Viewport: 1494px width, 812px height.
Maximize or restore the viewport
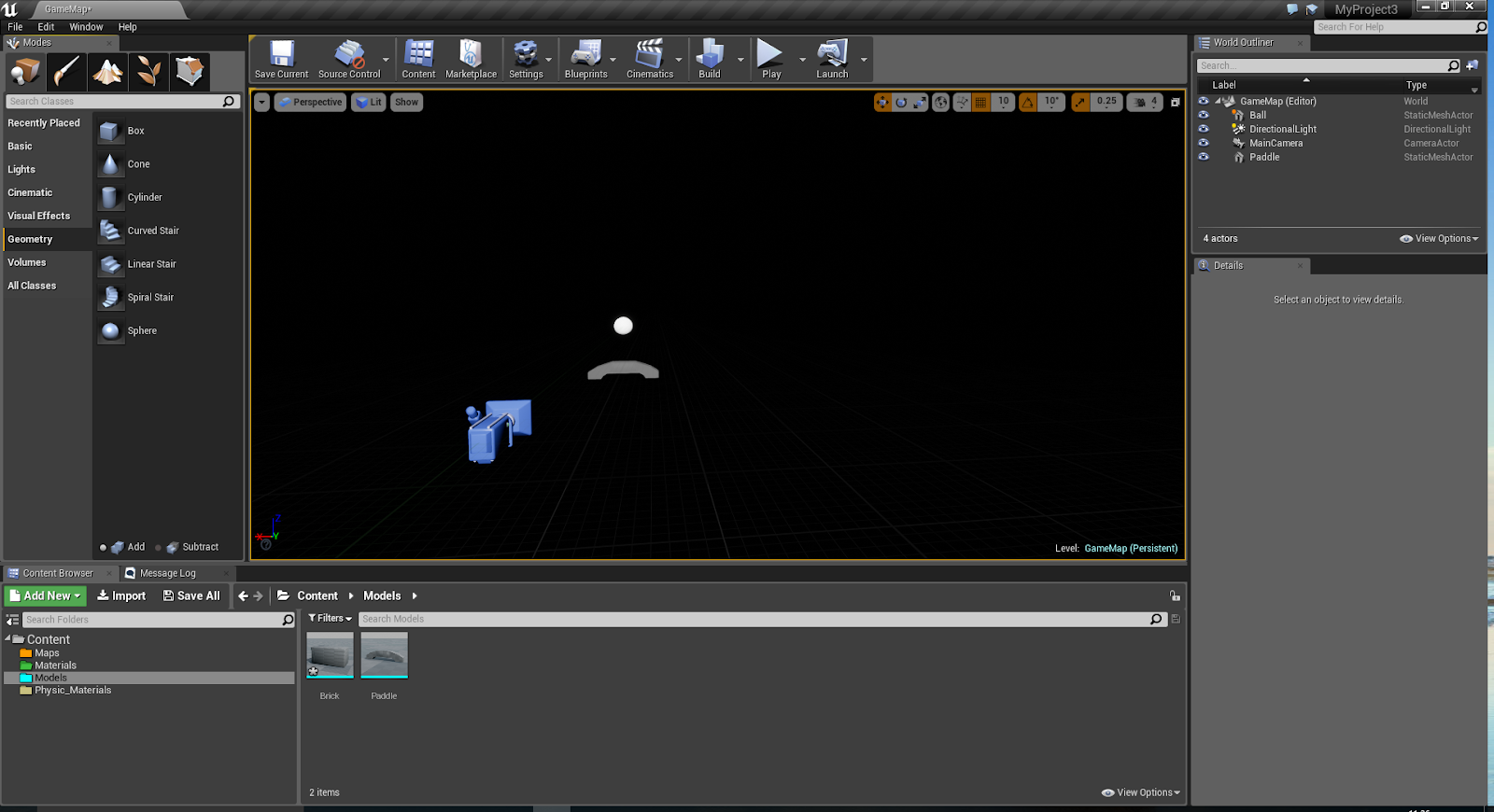(1176, 103)
